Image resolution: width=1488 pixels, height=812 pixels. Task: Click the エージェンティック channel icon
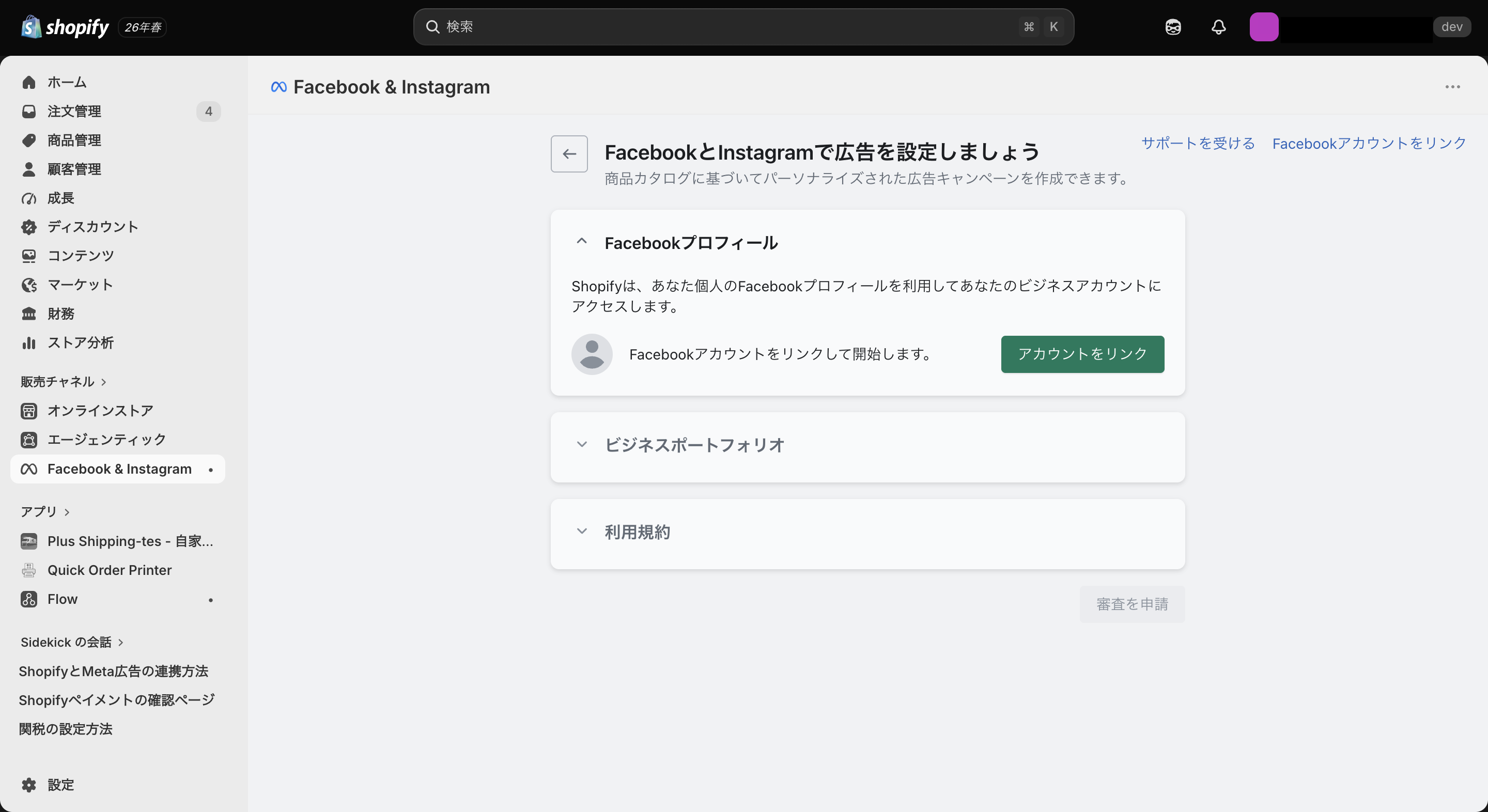(x=29, y=440)
